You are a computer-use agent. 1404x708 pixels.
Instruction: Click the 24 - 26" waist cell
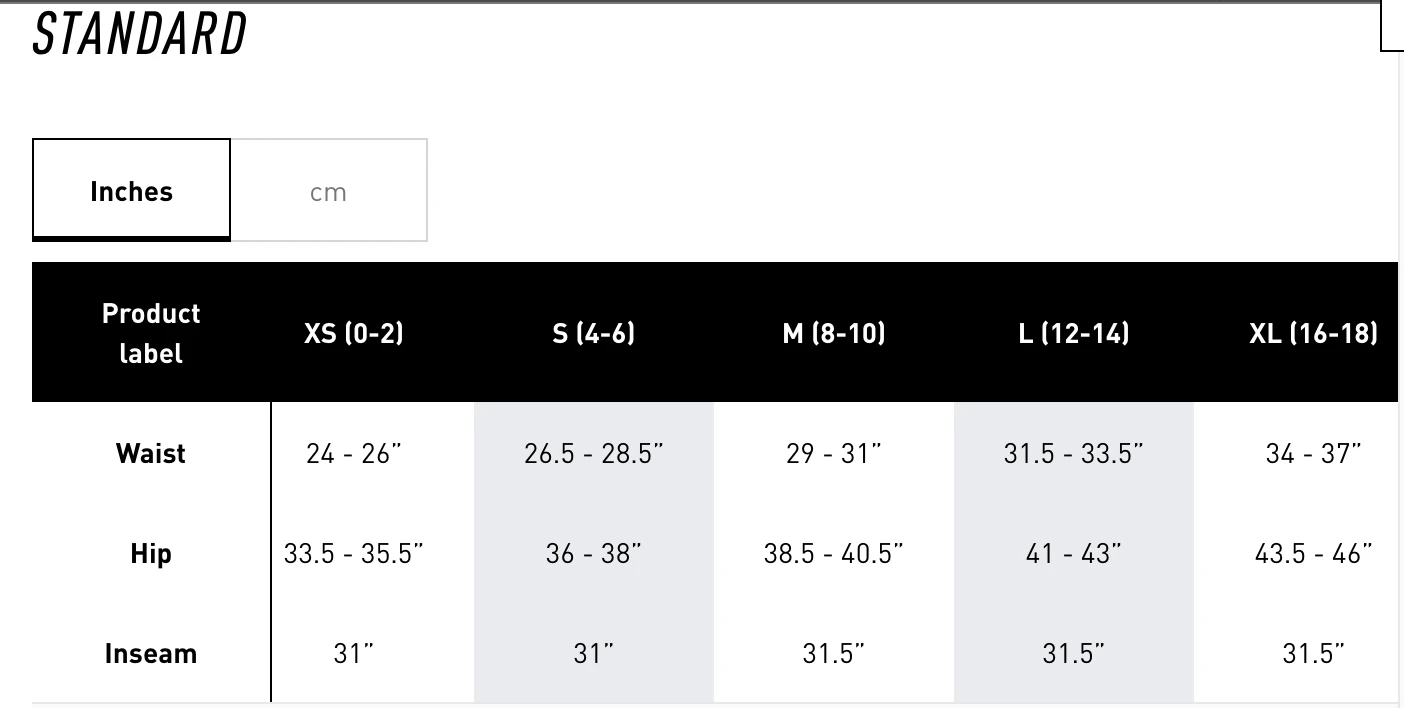354,453
